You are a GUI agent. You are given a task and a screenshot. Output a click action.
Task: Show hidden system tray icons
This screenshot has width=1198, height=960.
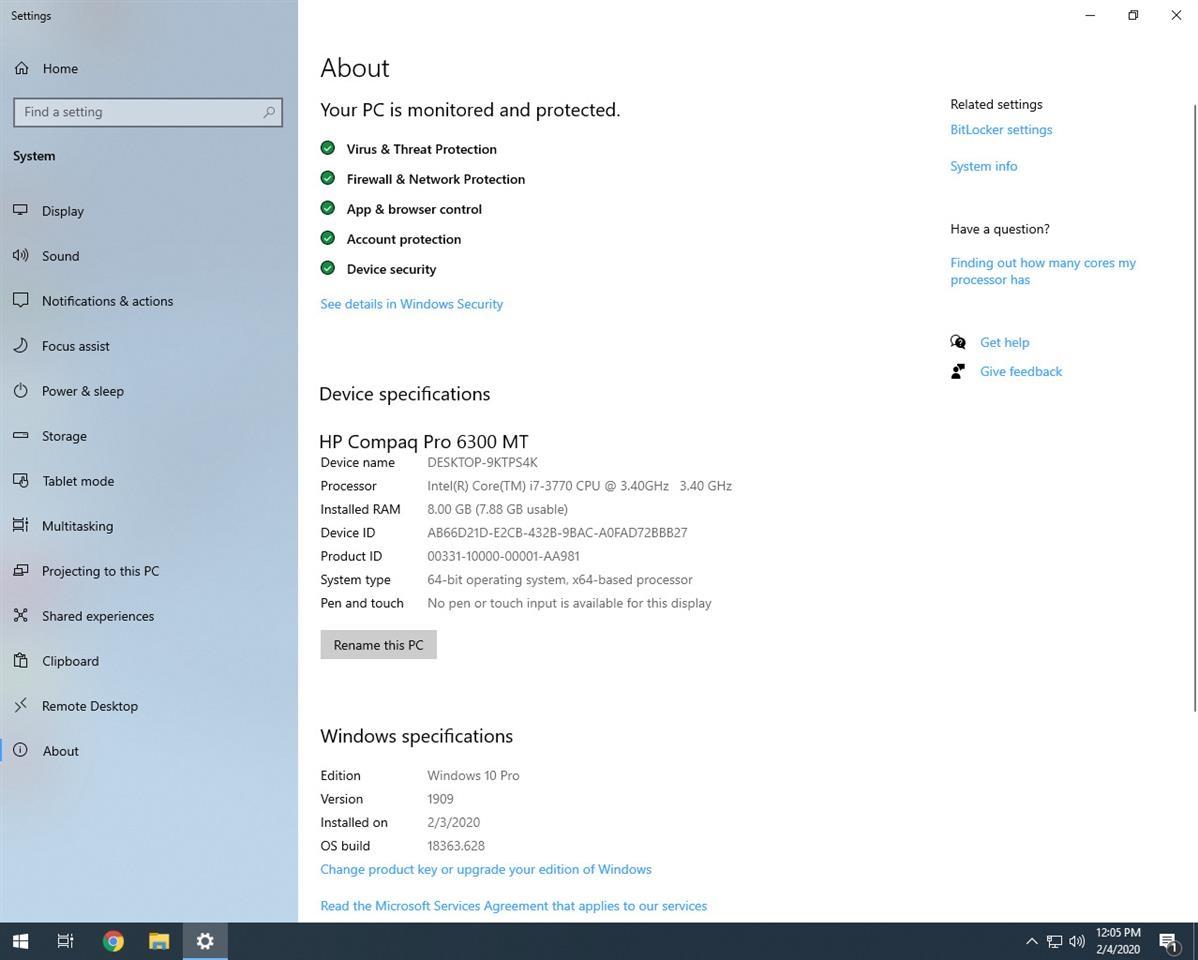point(1031,942)
